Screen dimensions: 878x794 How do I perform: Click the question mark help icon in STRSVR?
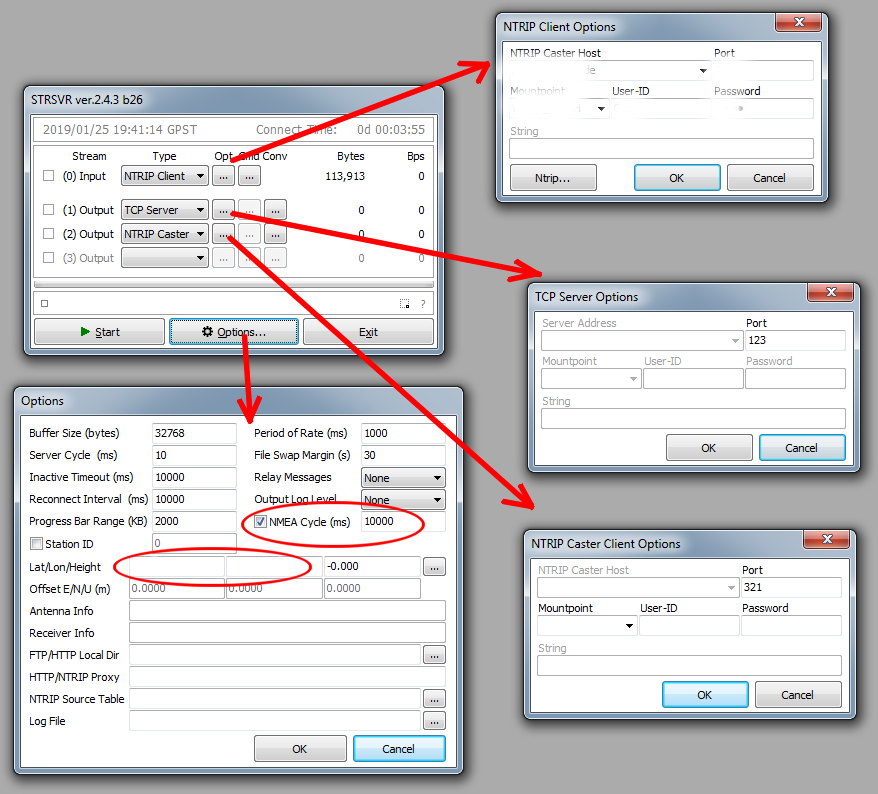[x=423, y=304]
